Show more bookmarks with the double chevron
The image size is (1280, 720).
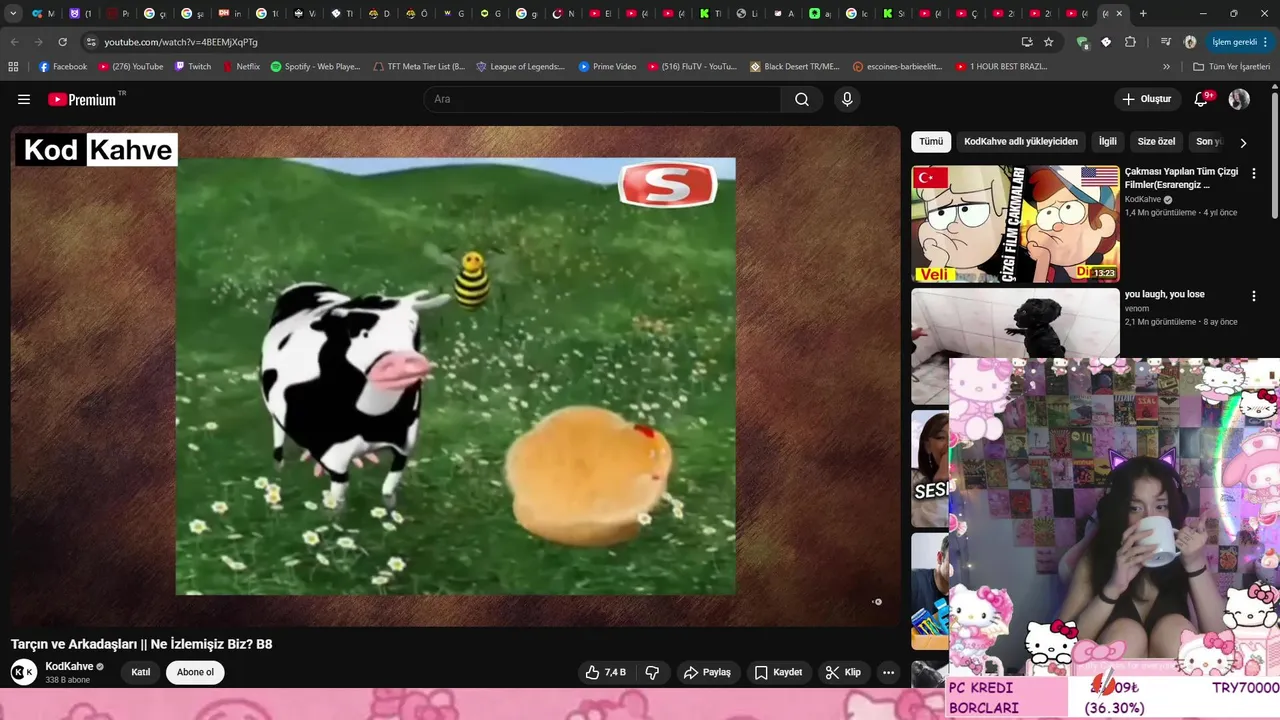[1166, 67]
